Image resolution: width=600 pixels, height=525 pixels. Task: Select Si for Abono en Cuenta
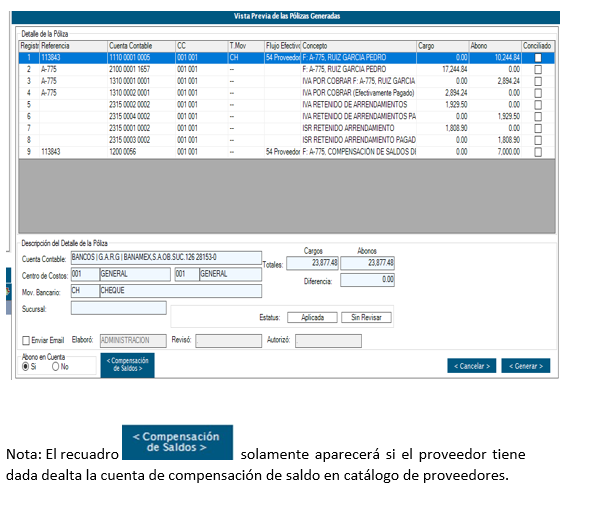point(26,367)
